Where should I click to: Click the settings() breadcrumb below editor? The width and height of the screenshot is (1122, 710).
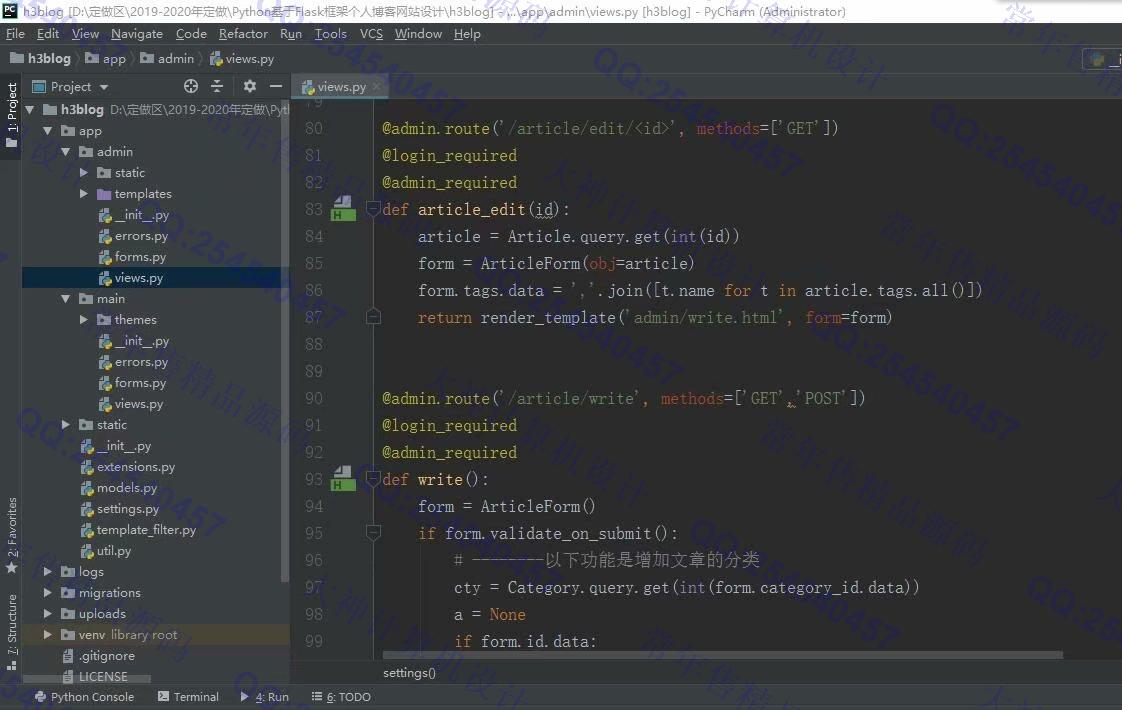point(409,673)
